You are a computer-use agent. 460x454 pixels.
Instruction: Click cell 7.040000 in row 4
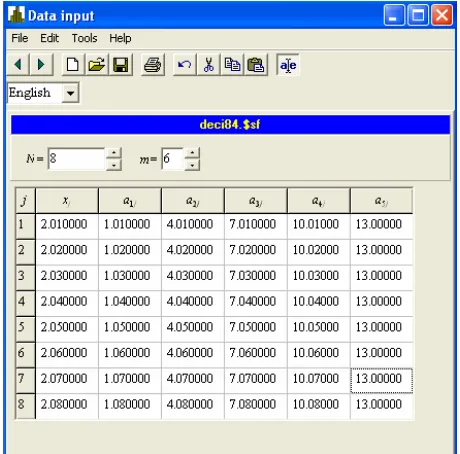[x=256, y=303]
